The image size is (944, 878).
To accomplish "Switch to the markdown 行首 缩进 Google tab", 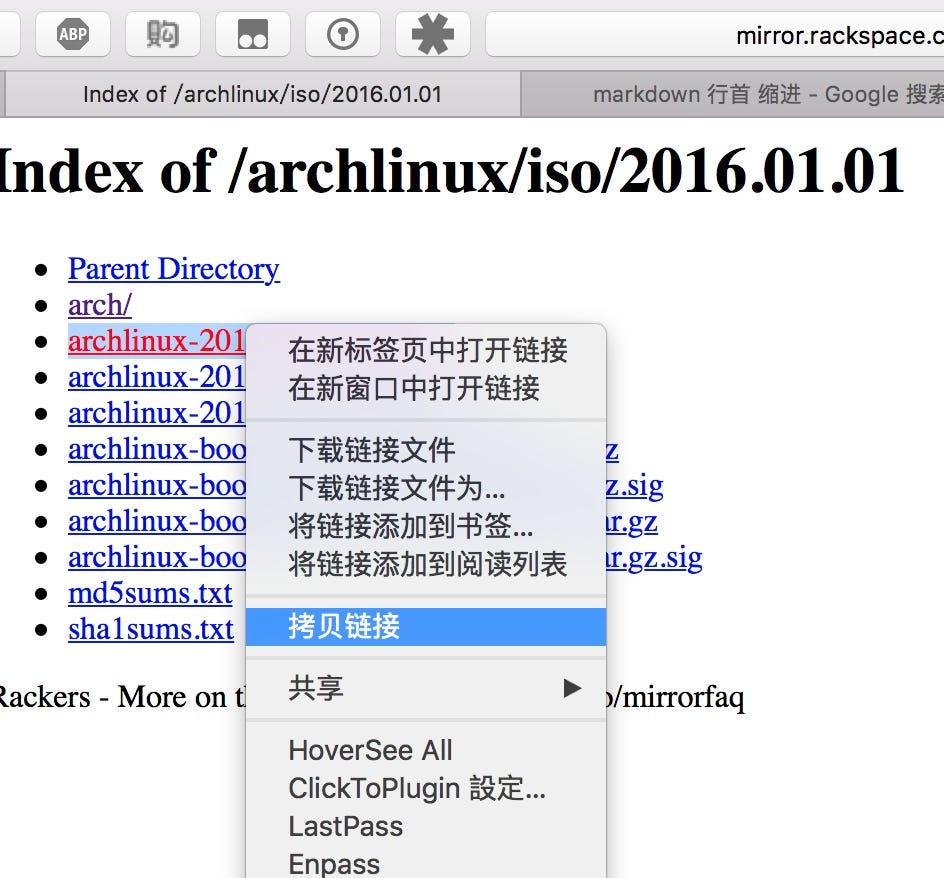I will tap(733, 94).
